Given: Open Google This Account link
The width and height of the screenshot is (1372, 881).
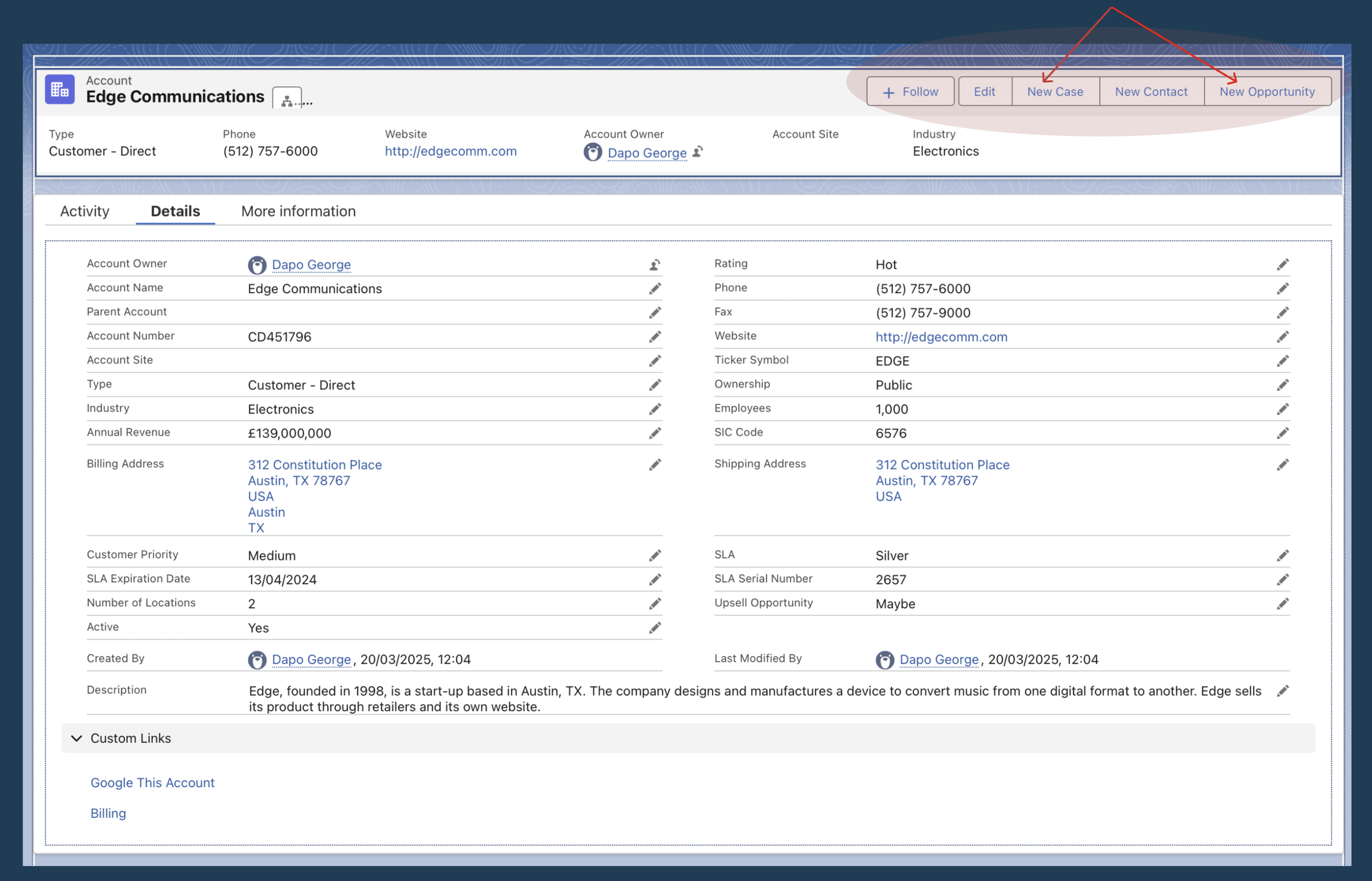Looking at the screenshot, I should [152, 783].
